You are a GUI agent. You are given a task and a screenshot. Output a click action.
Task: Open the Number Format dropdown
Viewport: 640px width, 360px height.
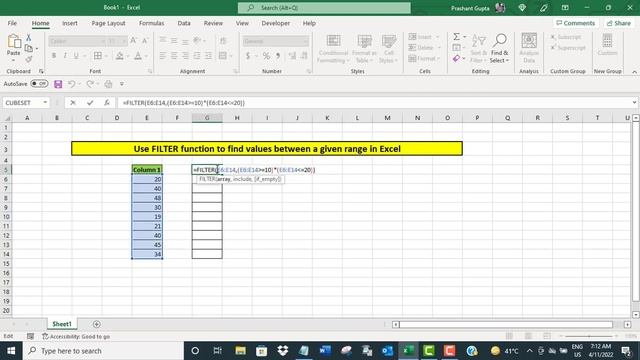[x=305, y=41]
